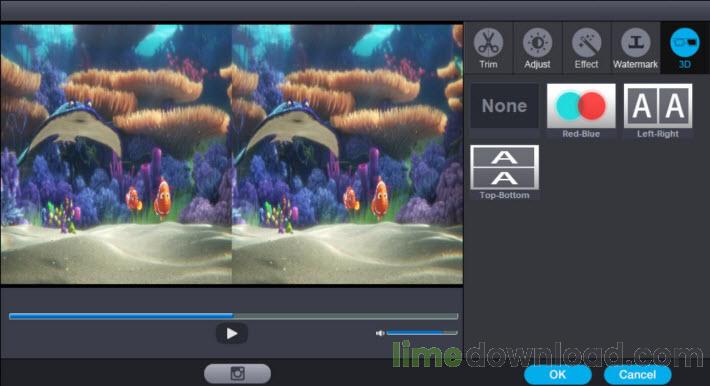Image resolution: width=710 pixels, height=386 pixels.
Task: Select the 3D glasses tab
Action: (x=684, y=48)
